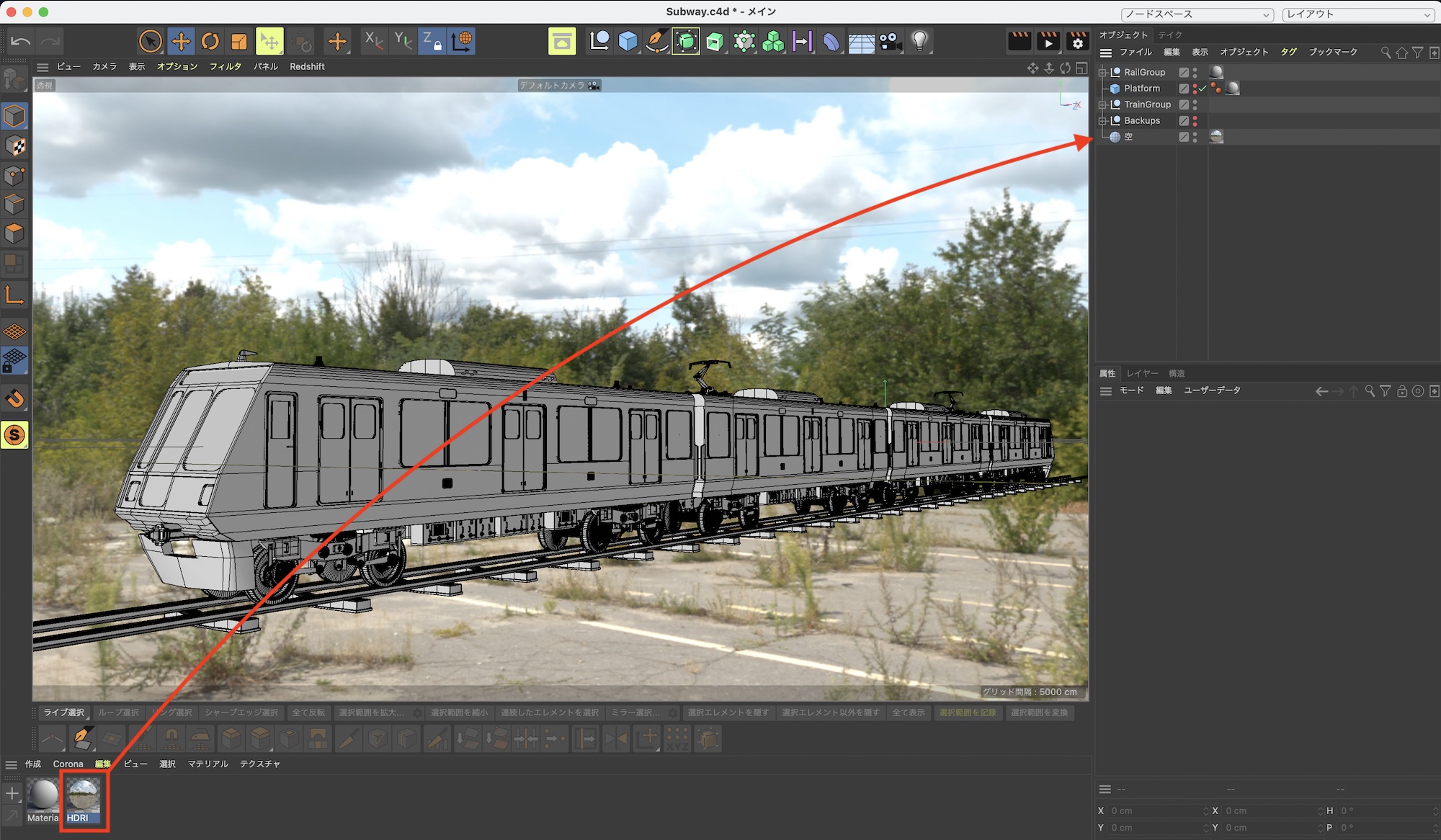Screen dimensions: 1441x840
Task: Open Render Settings clapperboard gear icon
Action: (1077, 41)
